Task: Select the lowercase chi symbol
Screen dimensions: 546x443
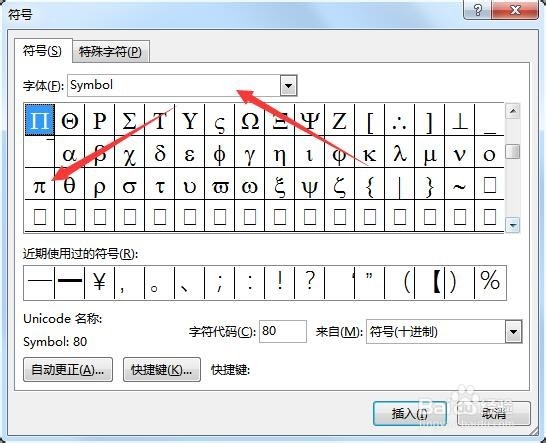Action: pos(130,152)
